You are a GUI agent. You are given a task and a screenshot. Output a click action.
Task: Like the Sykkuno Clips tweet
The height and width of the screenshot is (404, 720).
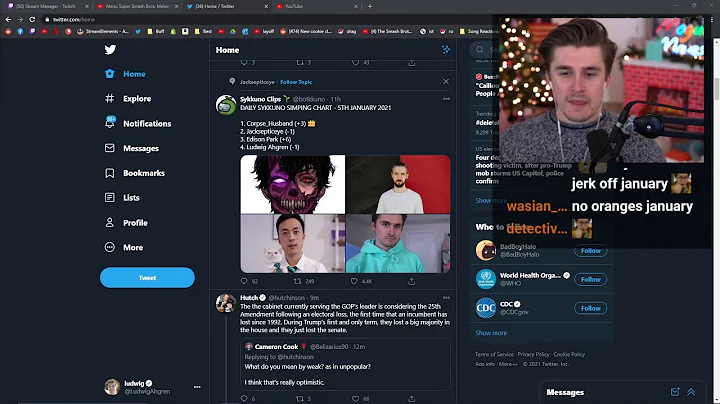click(354, 281)
